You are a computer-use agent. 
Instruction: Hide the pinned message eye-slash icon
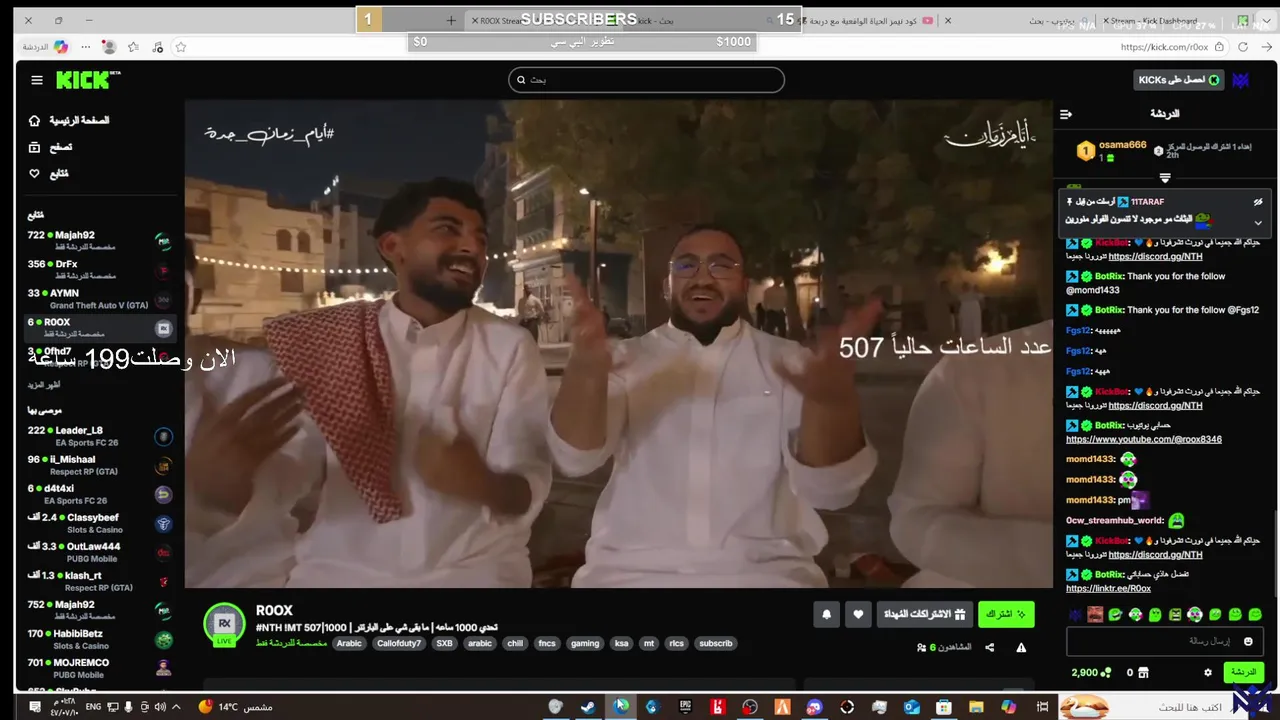[x=1258, y=202]
